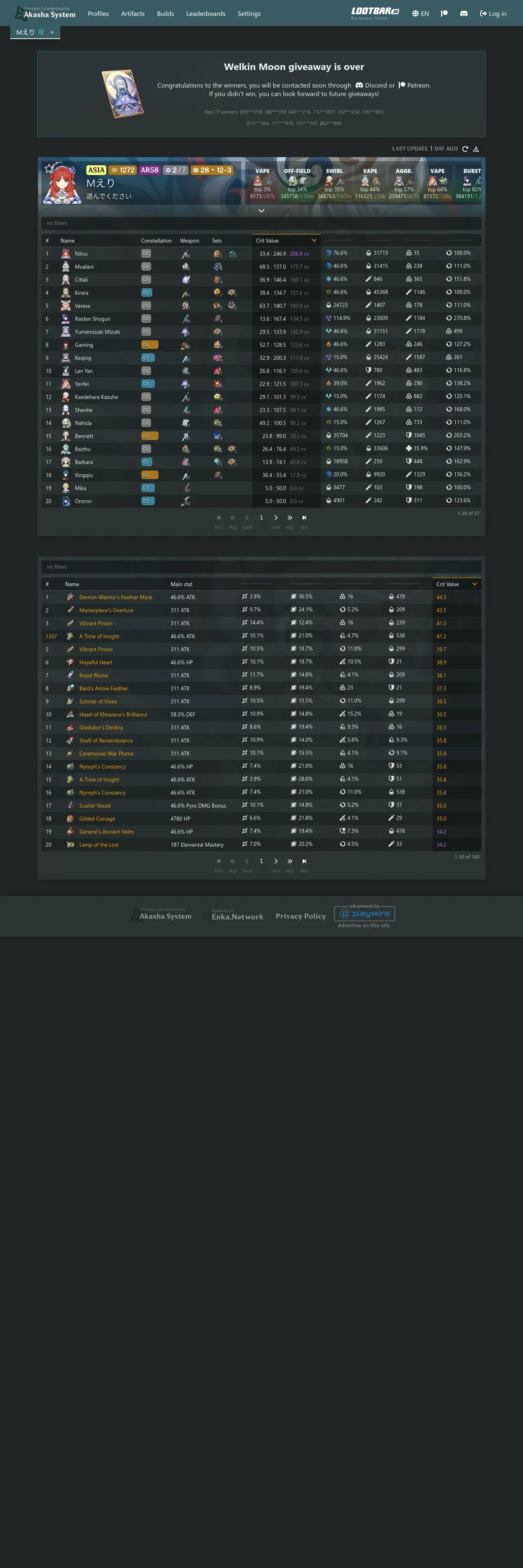523x1568 pixels.
Task: Click Nilou's character portrait icon
Action: click(x=66, y=254)
